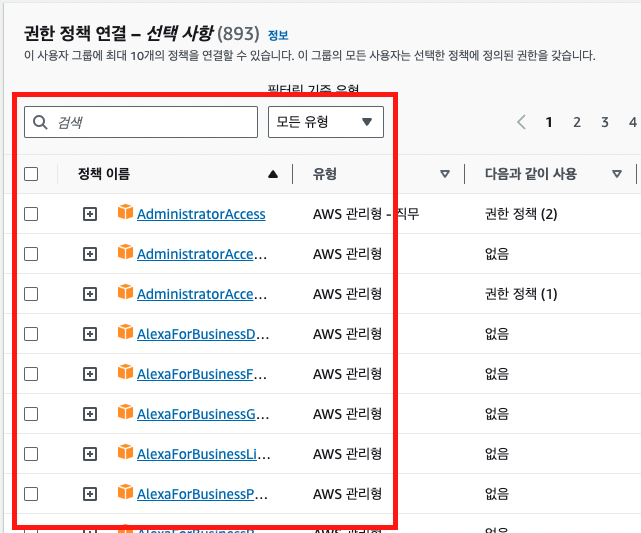Click the policy icon beside AlexaForBusinessD…
This screenshot has height=533, width=641.
click(125, 332)
